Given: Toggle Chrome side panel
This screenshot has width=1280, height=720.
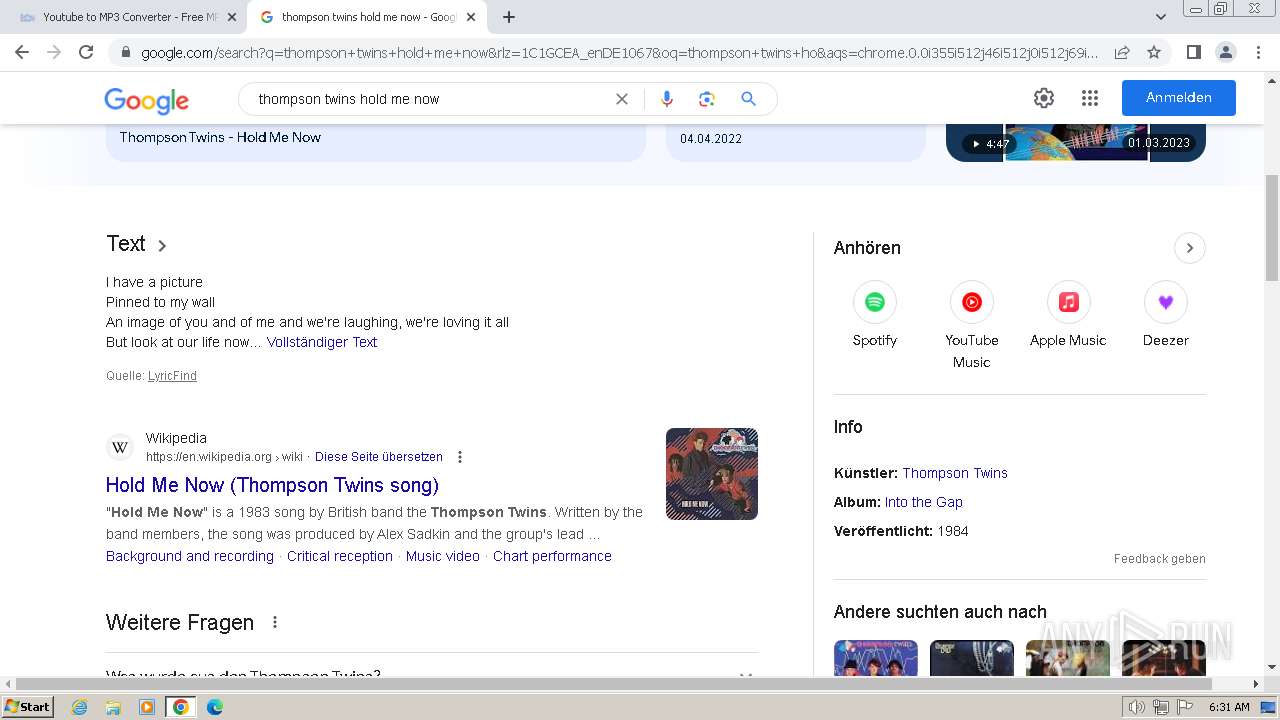Looking at the screenshot, I should (1193, 52).
